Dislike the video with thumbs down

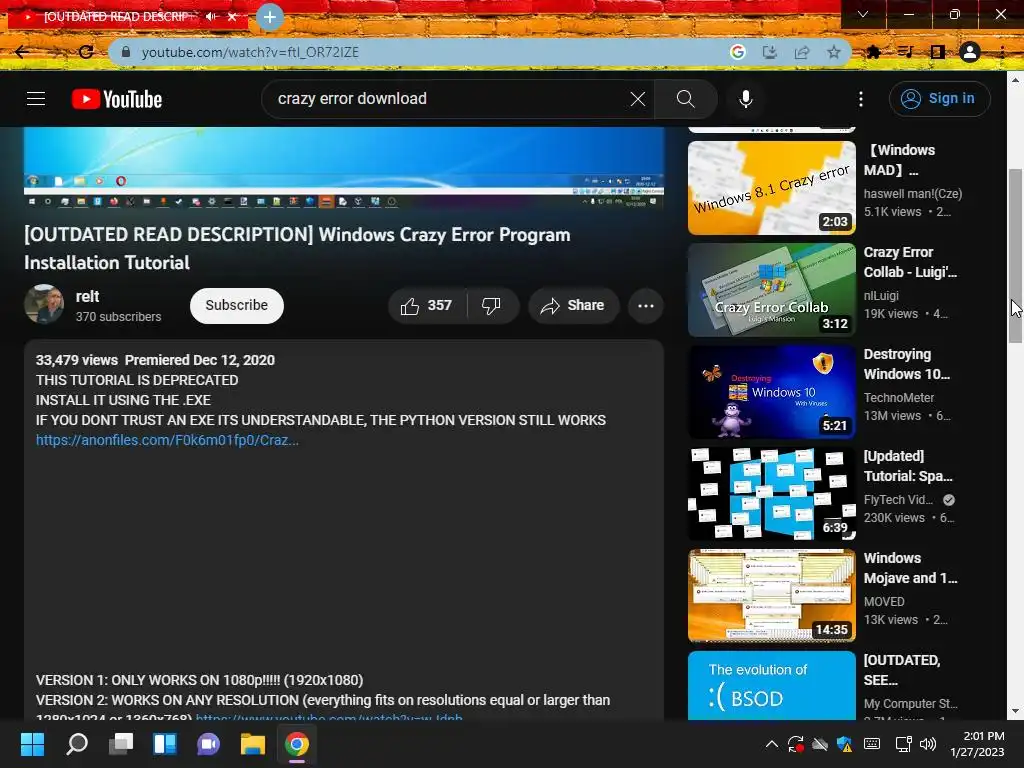[x=492, y=306]
